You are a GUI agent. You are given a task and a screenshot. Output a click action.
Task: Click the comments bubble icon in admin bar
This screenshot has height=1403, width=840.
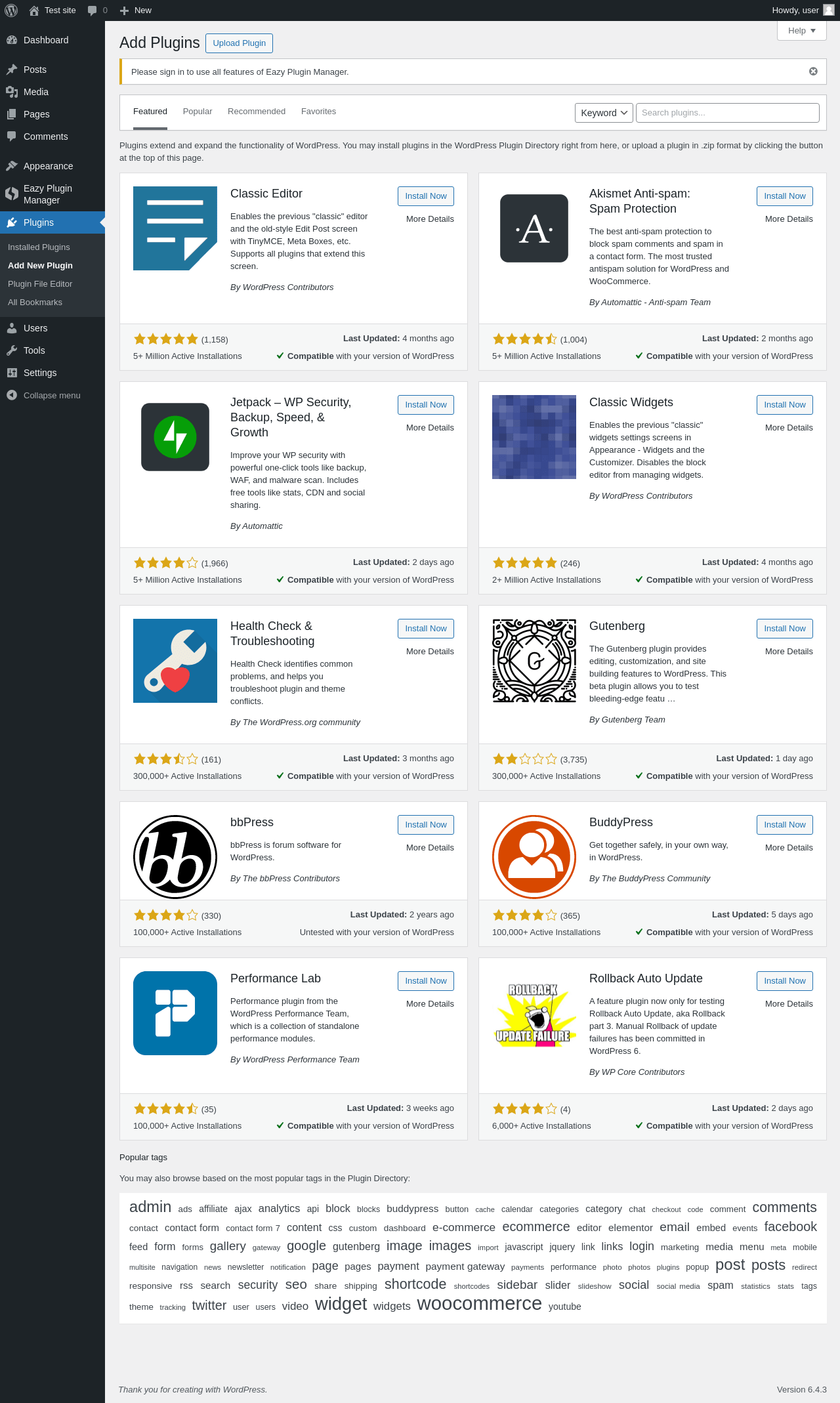(x=92, y=10)
